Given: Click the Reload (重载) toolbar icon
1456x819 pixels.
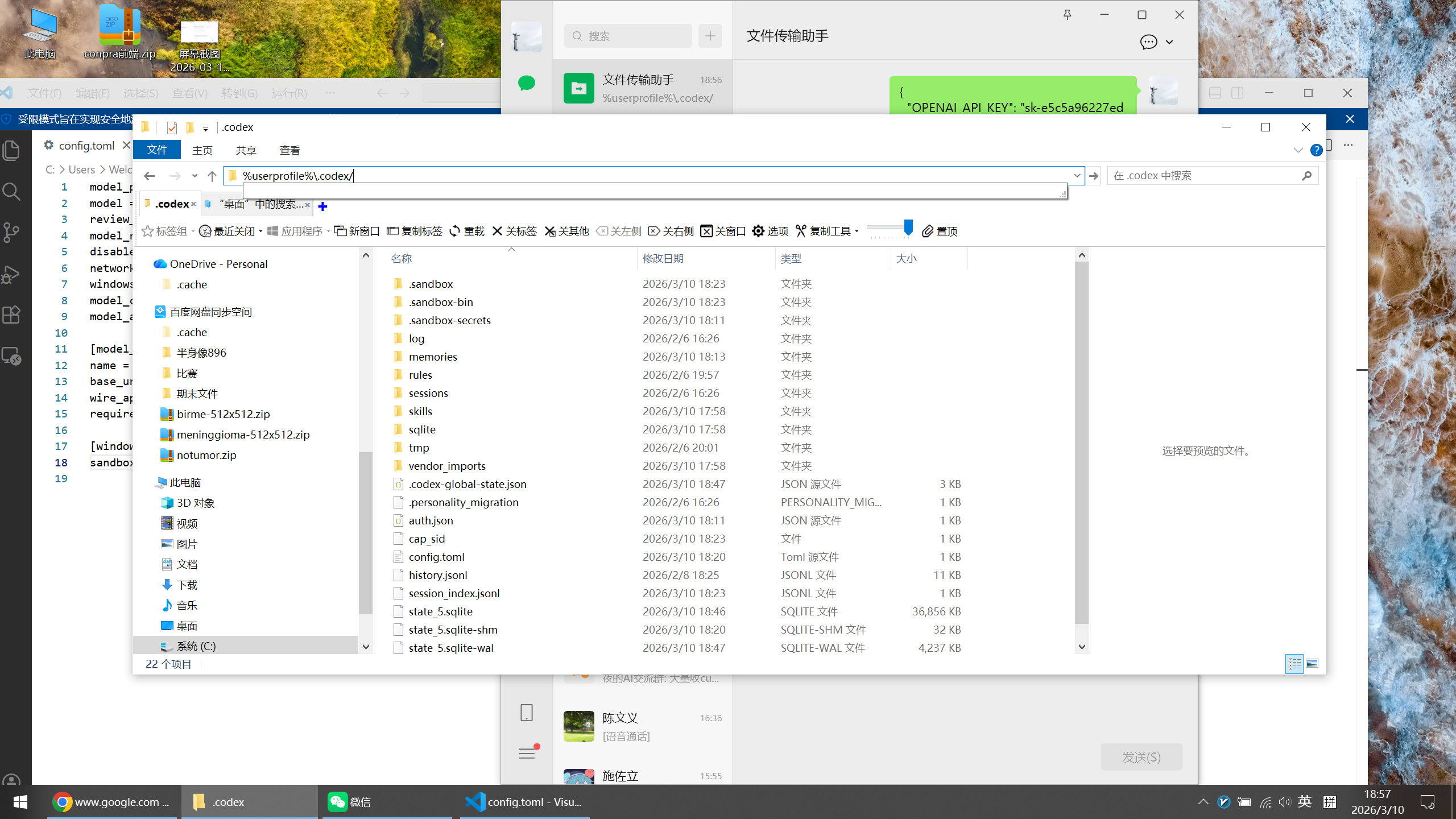Looking at the screenshot, I should pos(455,231).
